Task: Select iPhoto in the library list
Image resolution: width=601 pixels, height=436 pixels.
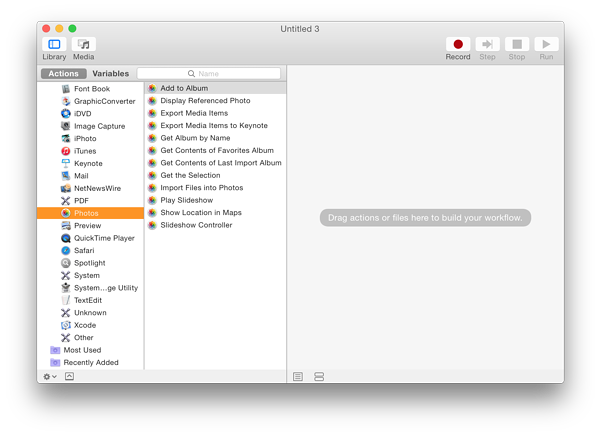Action: click(90, 138)
